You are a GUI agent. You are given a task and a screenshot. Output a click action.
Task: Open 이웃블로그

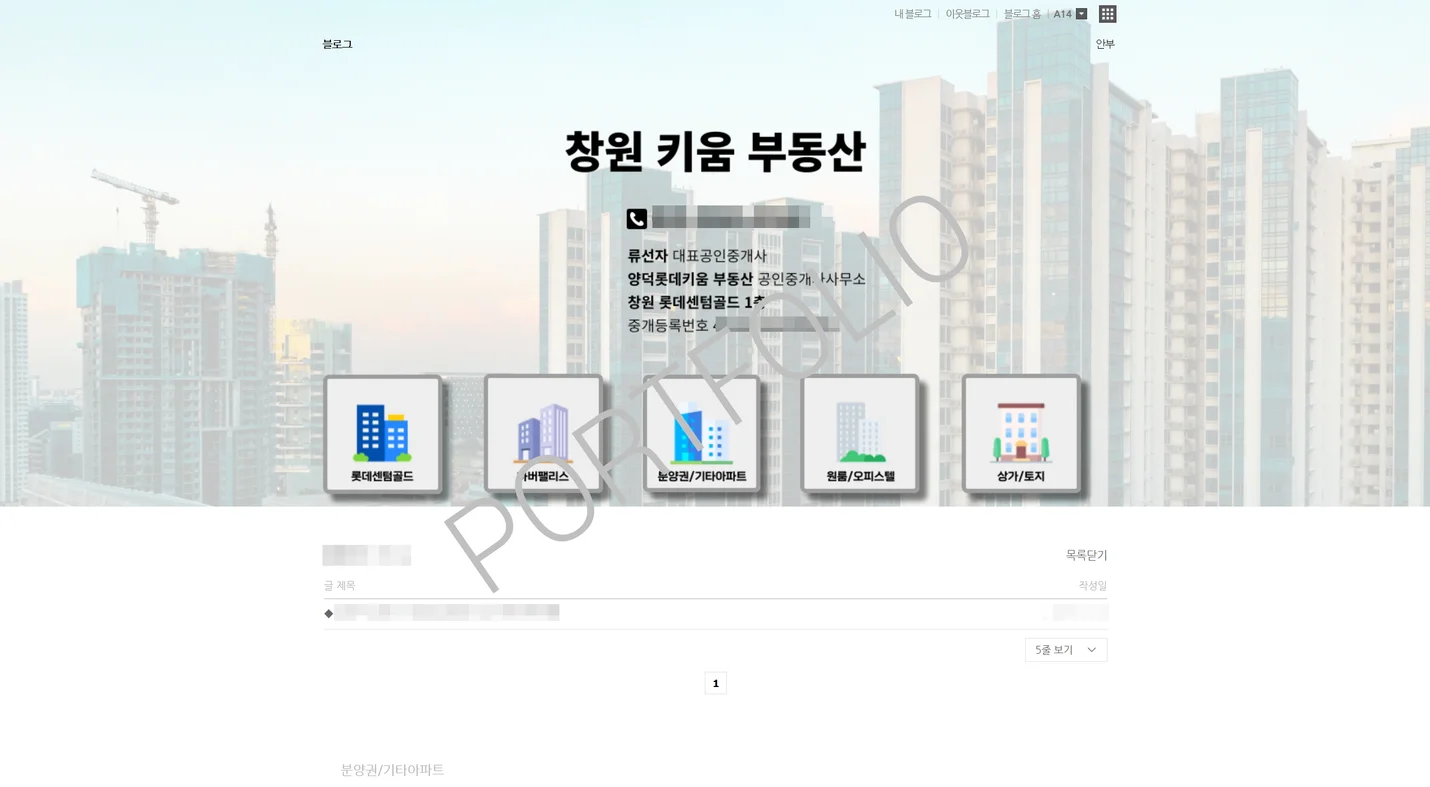[966, 14]
